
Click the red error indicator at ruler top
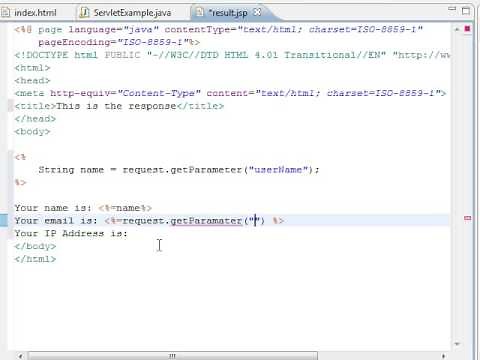click(x=467, y=29)
